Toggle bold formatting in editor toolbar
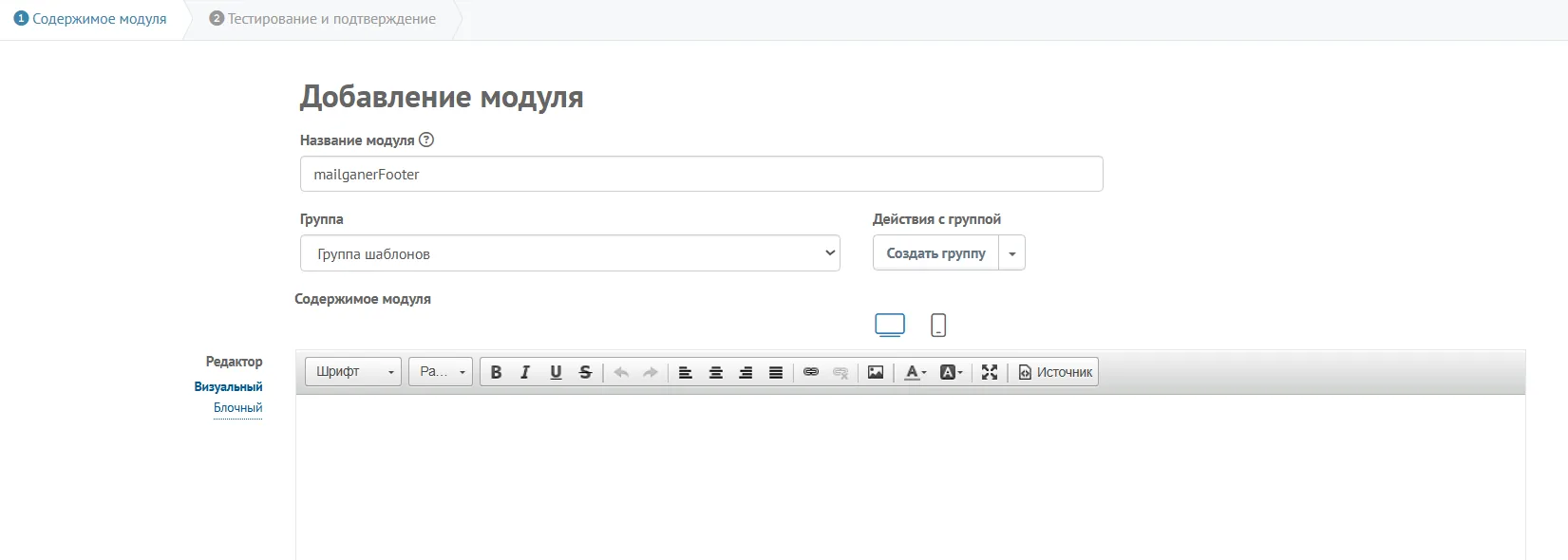The width and height of the screenshot is (1568, 560). pyautogui.click(x=496, y=372)
